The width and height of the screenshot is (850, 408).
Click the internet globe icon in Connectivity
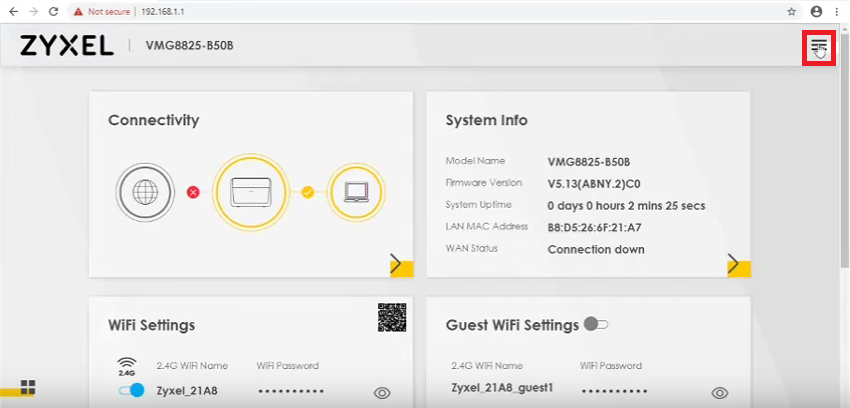(145, 192)
